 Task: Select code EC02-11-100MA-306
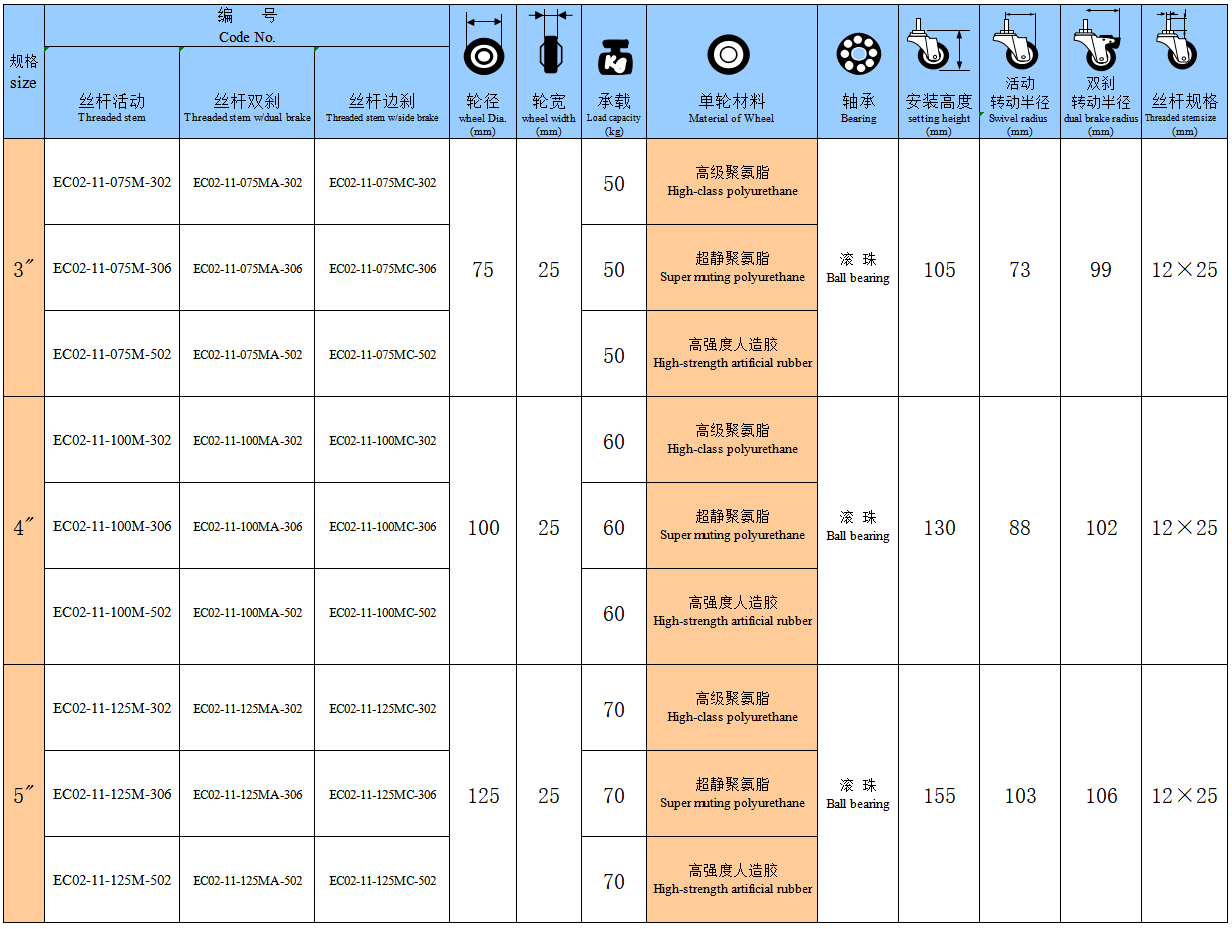pyautogui.click(x=247, y=527)
